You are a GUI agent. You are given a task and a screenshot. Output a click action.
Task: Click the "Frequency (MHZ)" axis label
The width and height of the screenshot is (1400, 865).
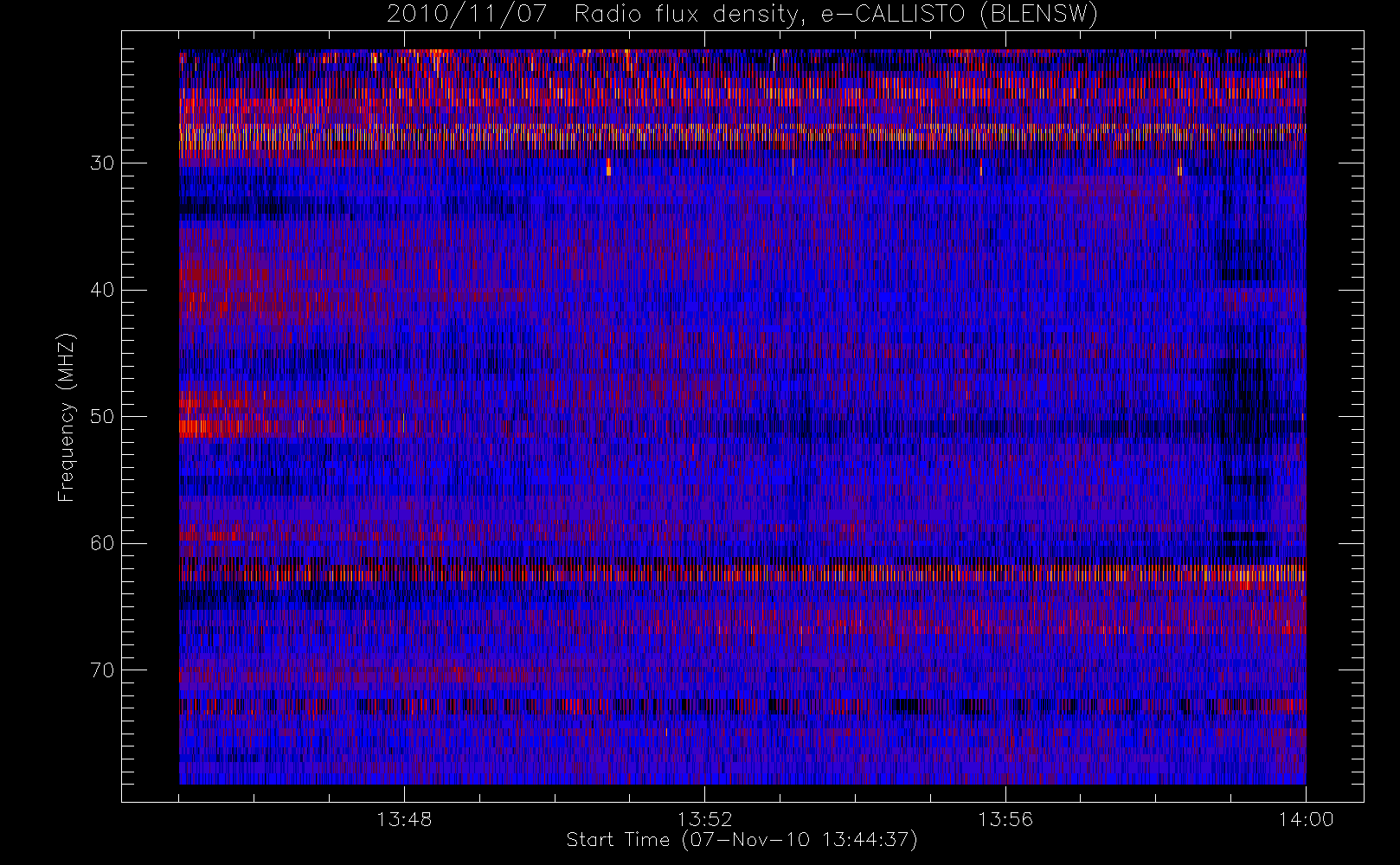67,417
